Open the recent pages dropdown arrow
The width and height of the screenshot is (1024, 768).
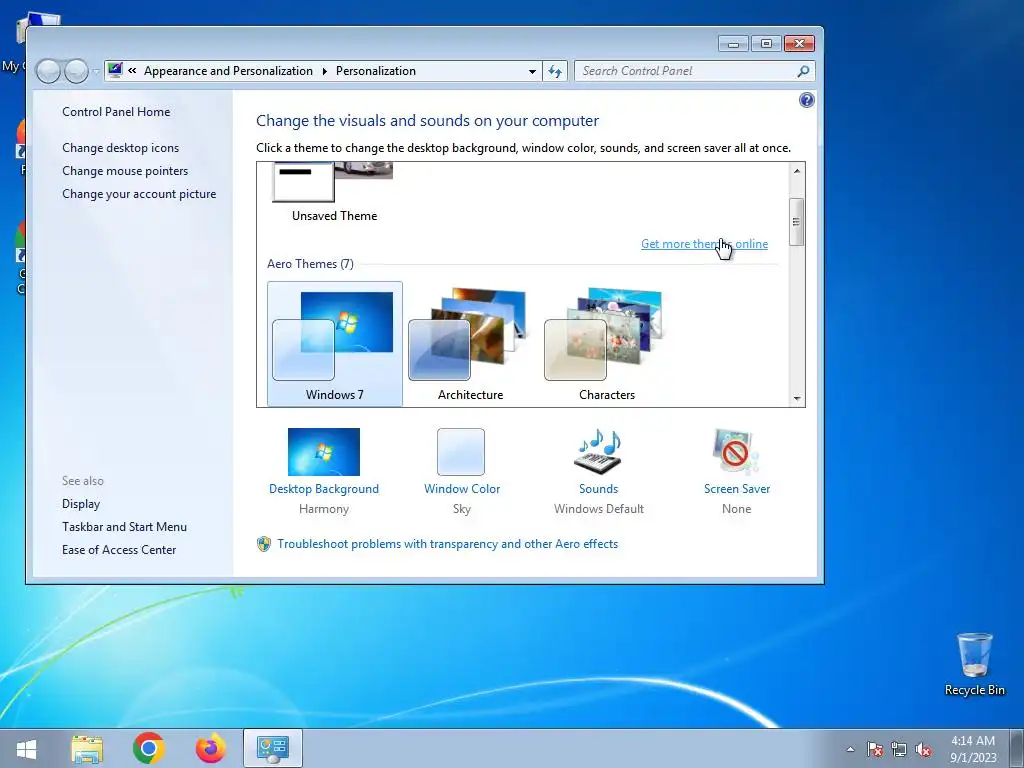tap(96, 71)
